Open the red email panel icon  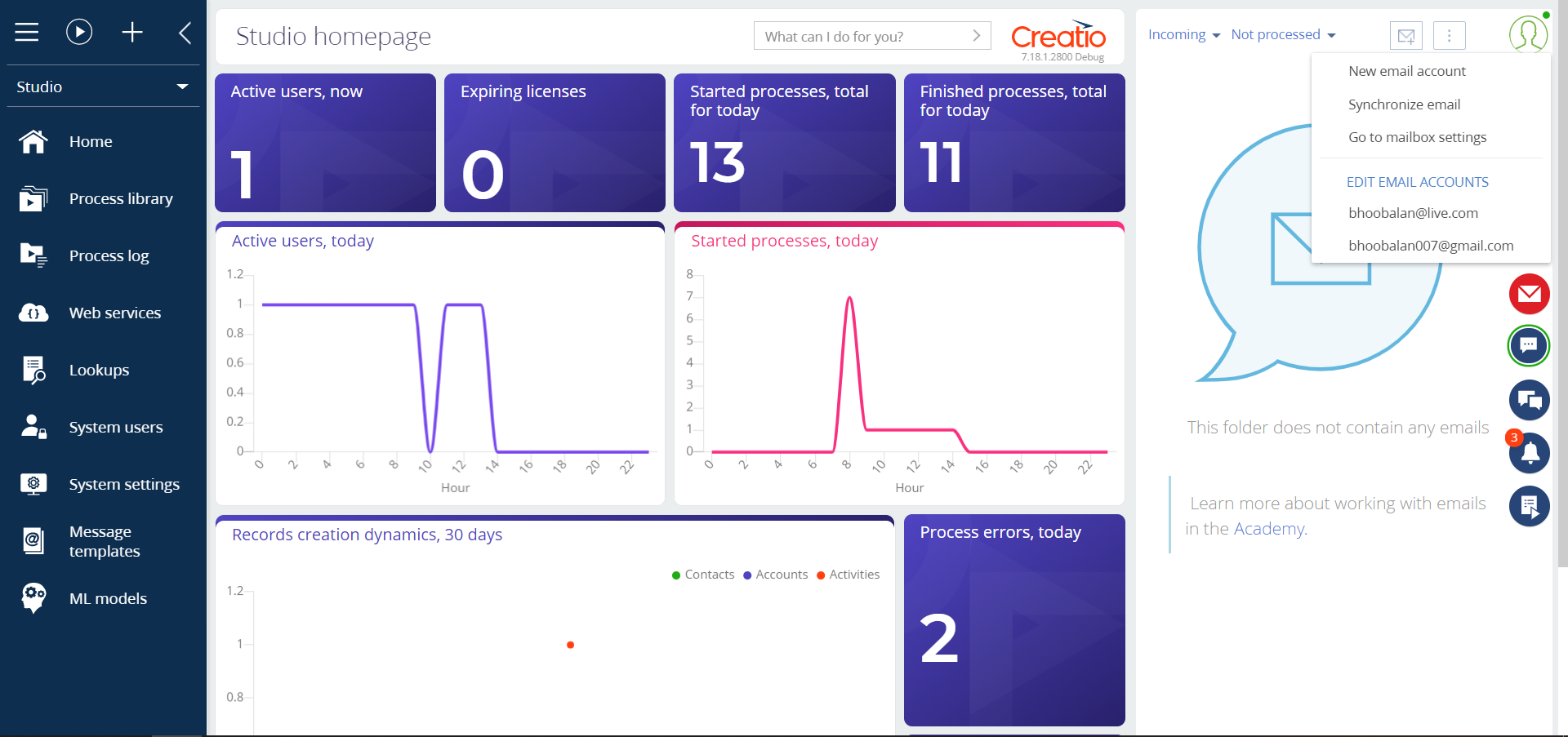click(x=1529, y=294)
